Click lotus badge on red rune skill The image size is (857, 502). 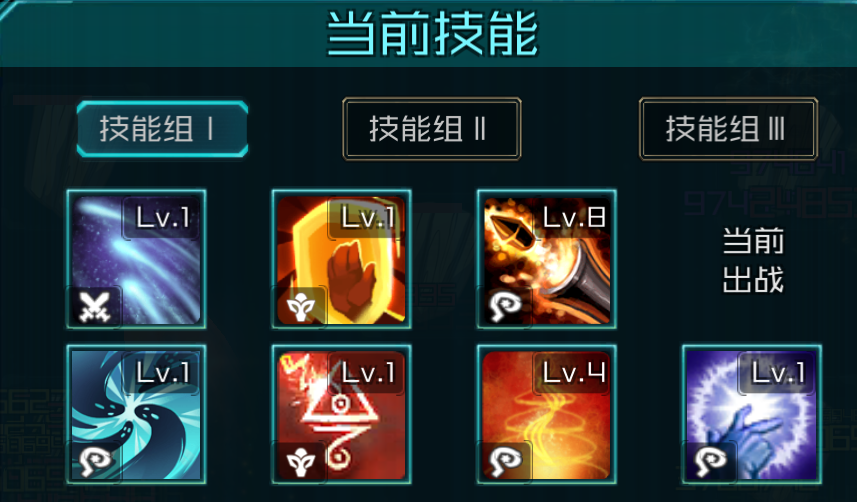point(300,460)
